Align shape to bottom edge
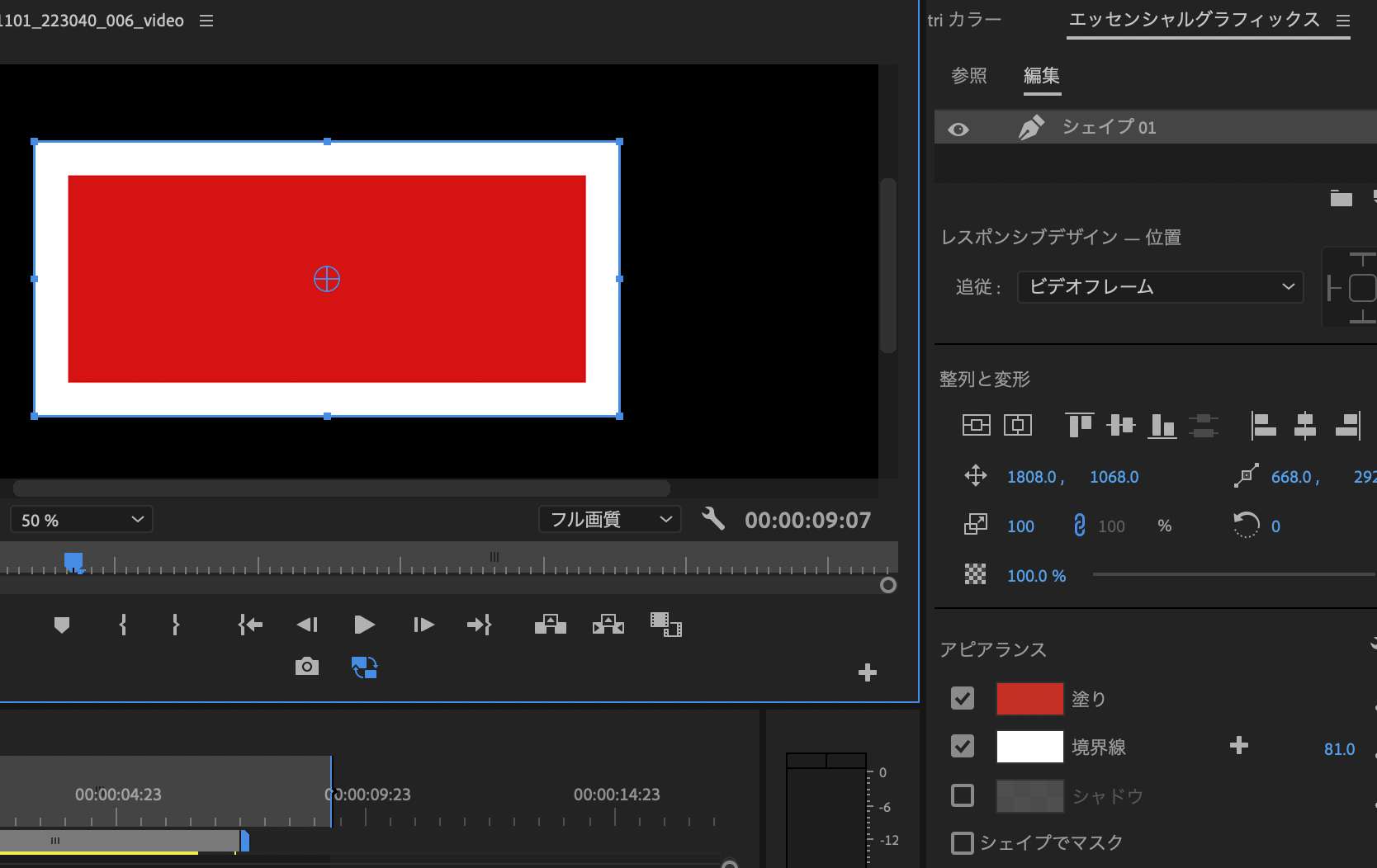Viewport: 1377px width, 868px height. (x=1162, y=425)
